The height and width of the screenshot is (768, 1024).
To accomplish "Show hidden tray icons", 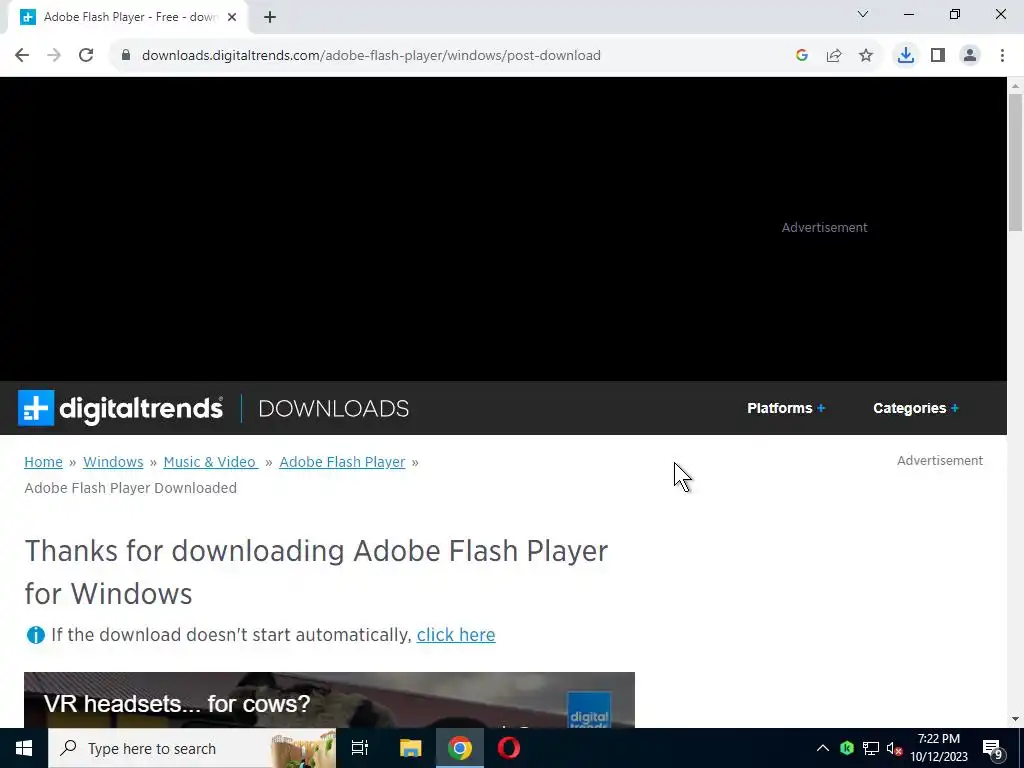I will click(x=823, y=748).
